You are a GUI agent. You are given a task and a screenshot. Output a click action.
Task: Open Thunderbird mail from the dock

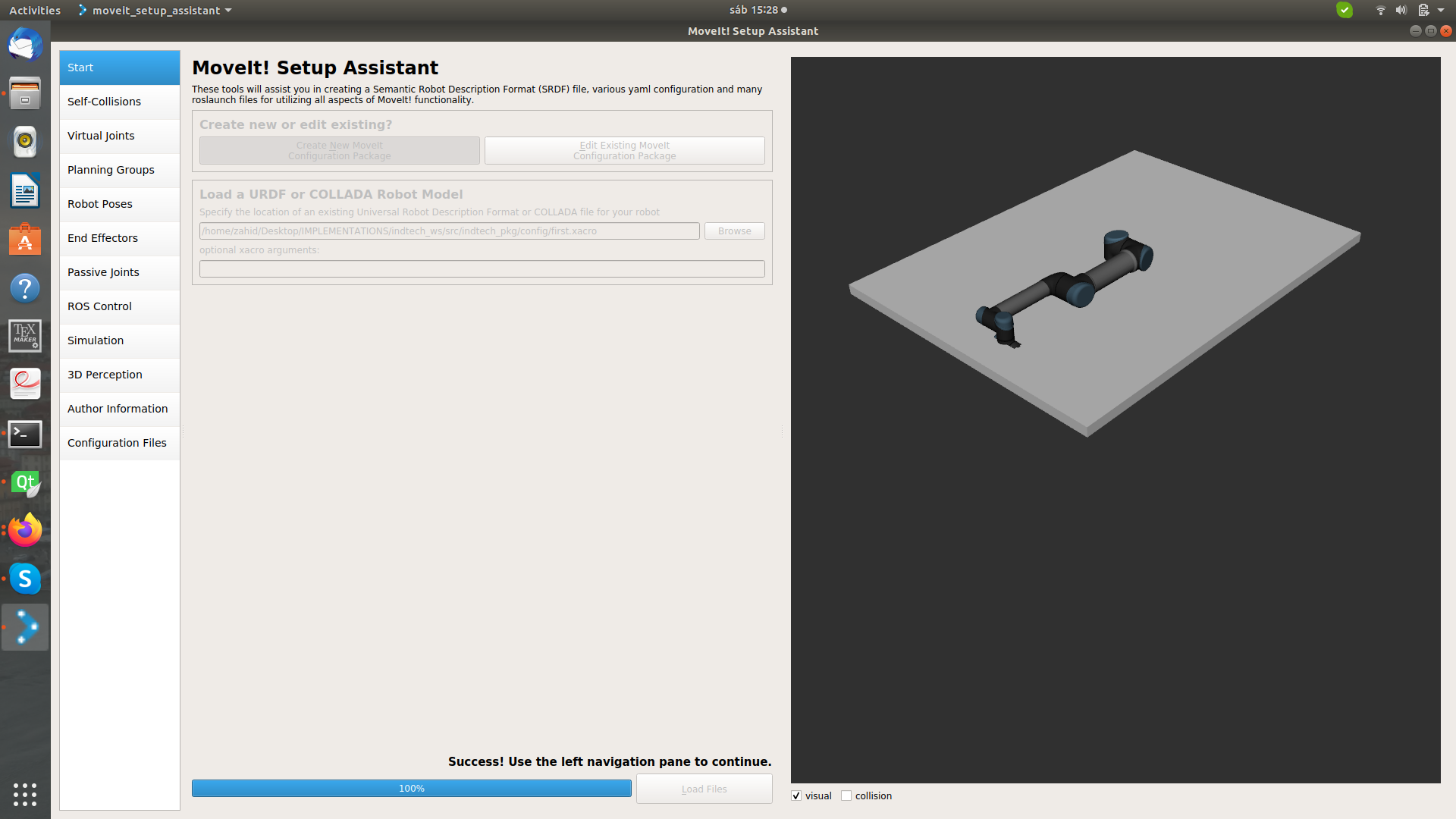pyautogui.click(x=25, y=45)
